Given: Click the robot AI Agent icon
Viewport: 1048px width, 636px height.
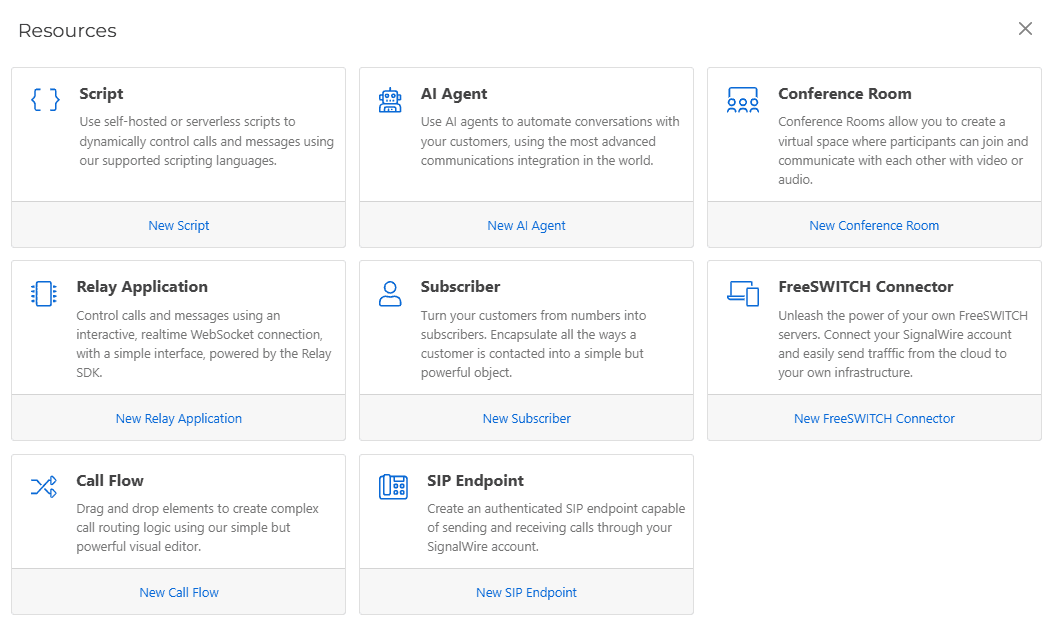Looking at the screenshot, I should (390, 100).
